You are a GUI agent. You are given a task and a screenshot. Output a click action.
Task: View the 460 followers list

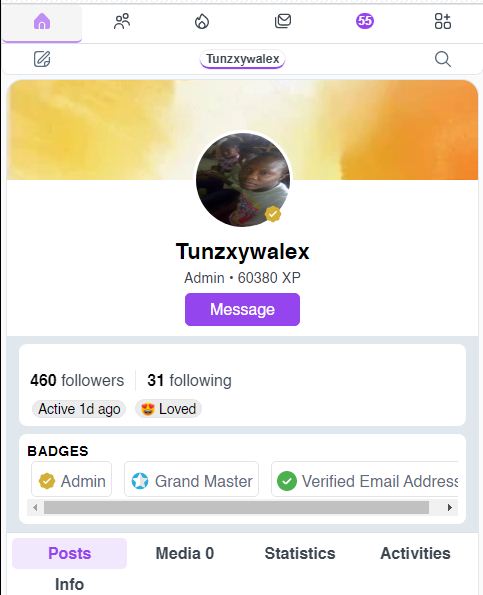(x=77, y=380)
